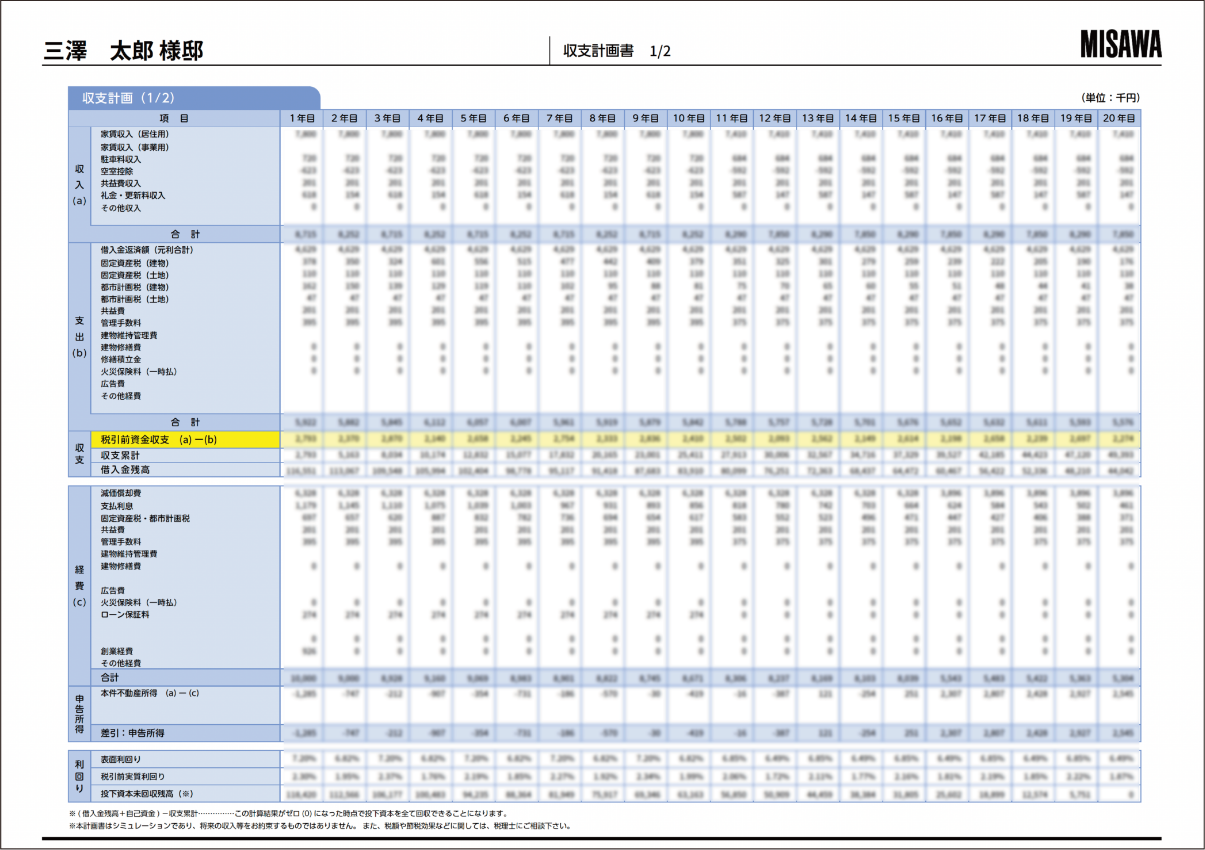Click the '家賃収入（事業用）' row label
This screenshot has width=1205, height=850.
pyautogui.click(x=135, y=146)
